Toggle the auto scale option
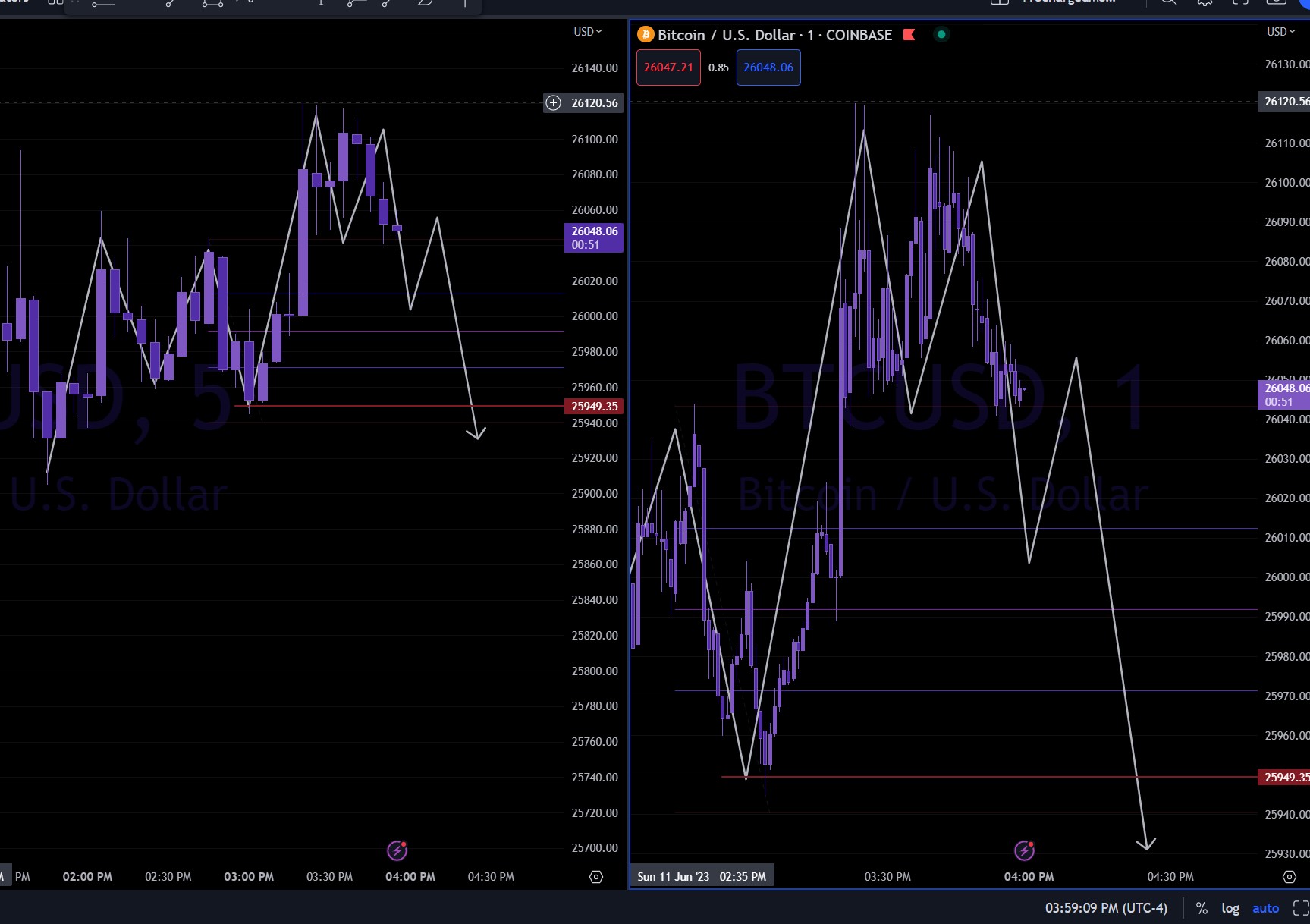This screenshot has width=1310, height=924. click(1265, 908)
